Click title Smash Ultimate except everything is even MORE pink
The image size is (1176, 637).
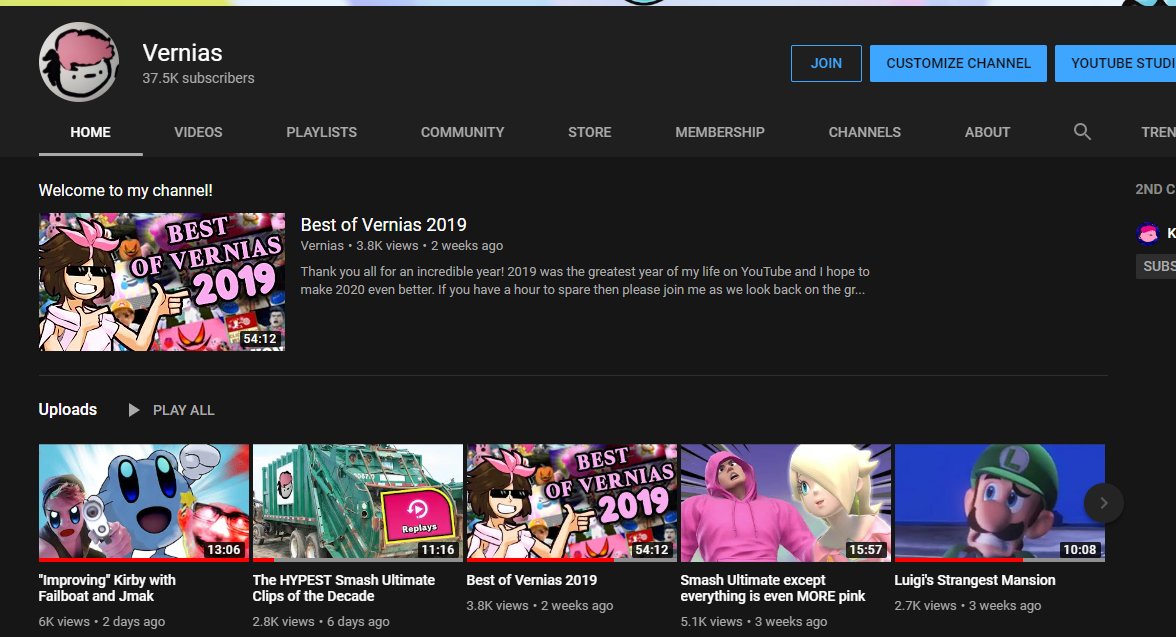[772, 588]
